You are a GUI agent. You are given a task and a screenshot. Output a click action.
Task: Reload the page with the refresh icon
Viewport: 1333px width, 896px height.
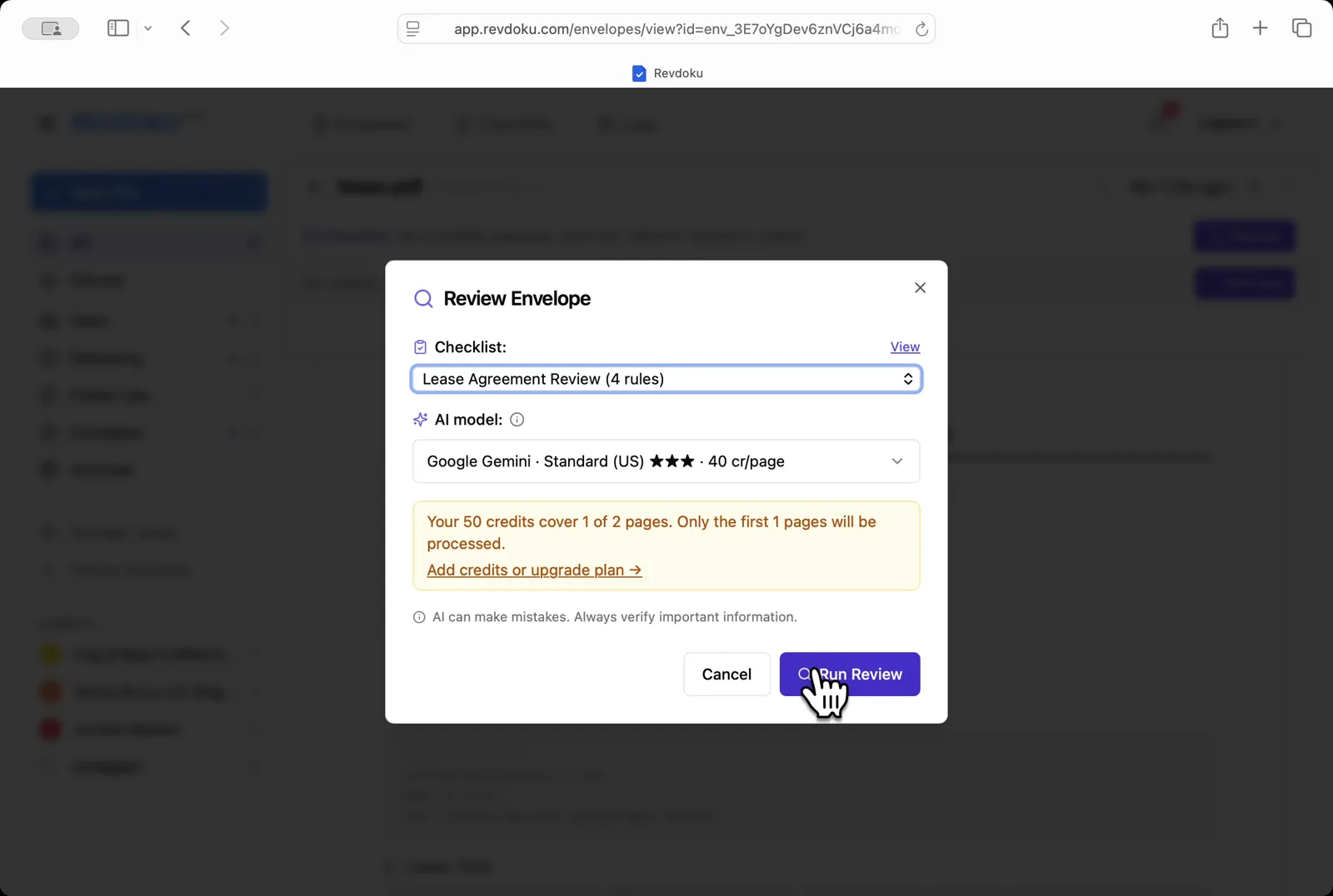pyautogui.click(x=922, y=28)
